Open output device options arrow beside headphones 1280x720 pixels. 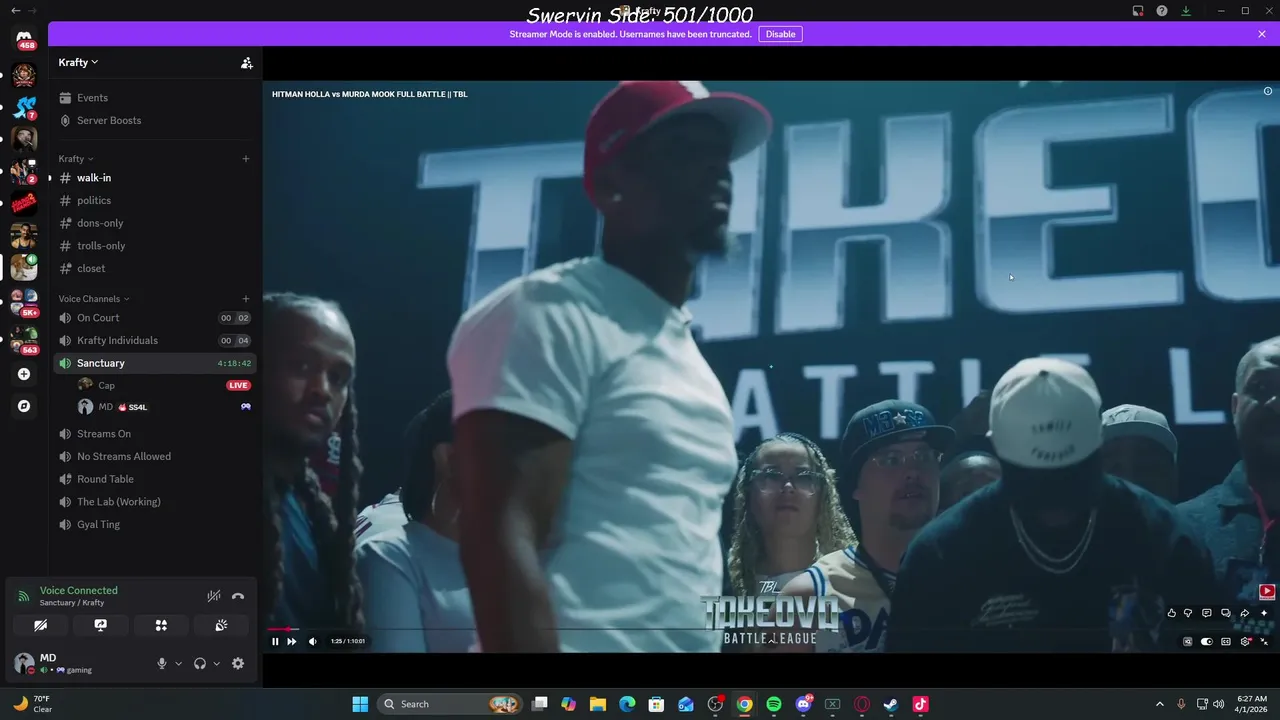217,663
